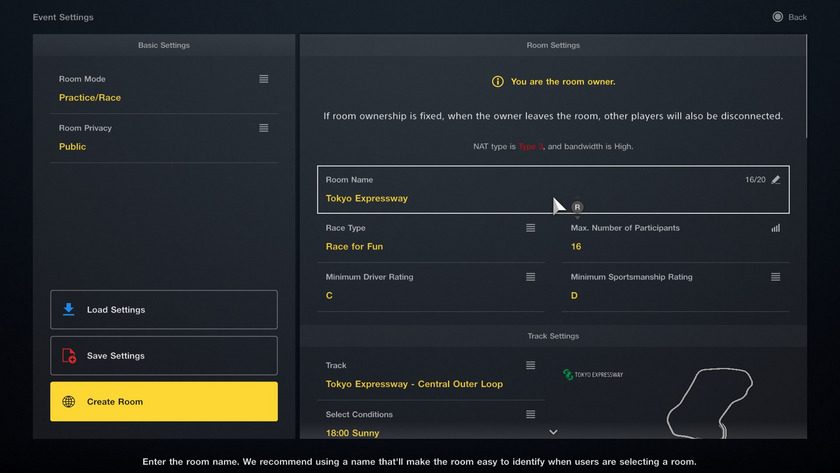Click the Track selection list icon

point(530,365)
